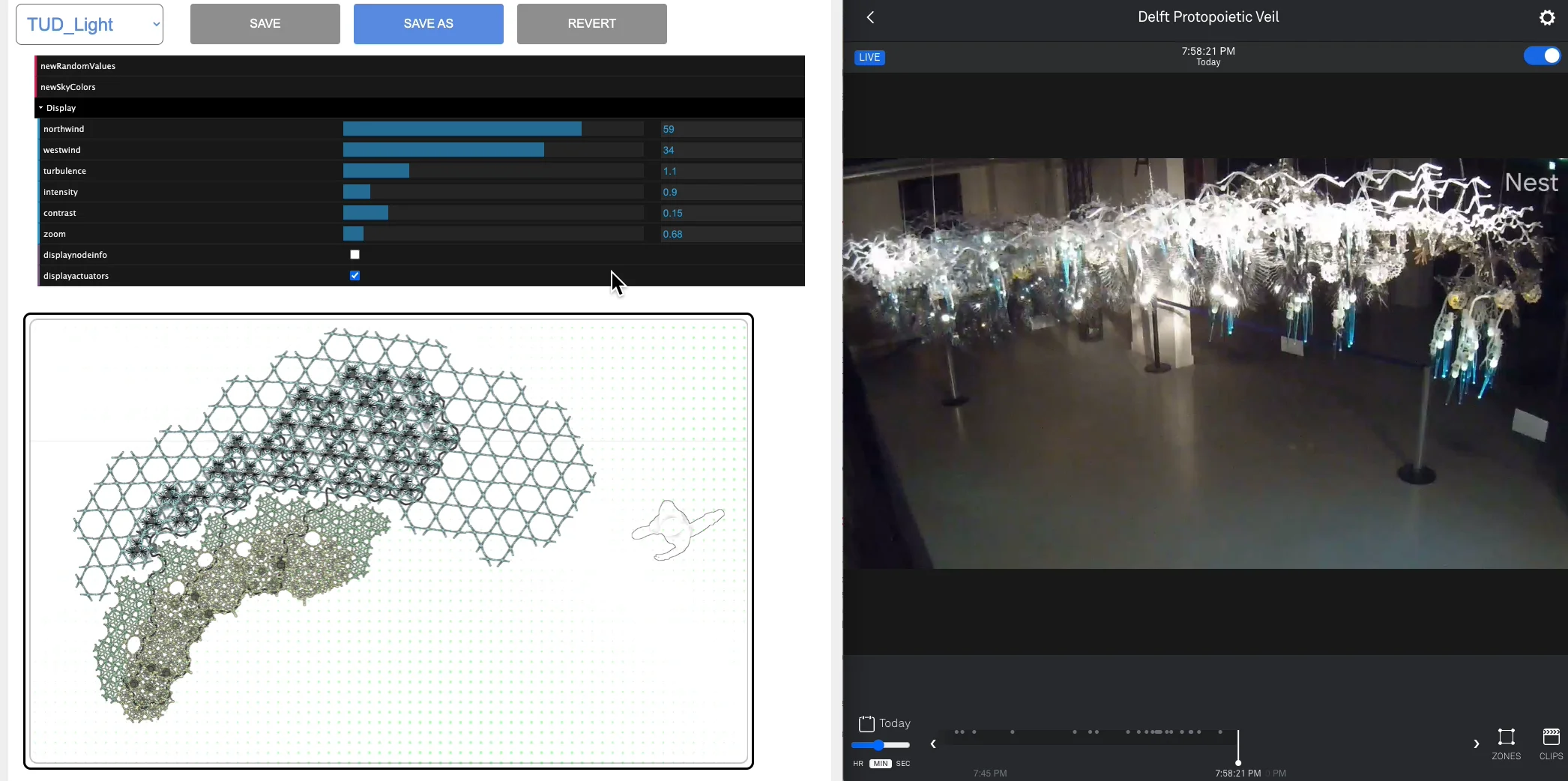1568x781 pixels.
Task: Focus the northwind value field showing 59
Action: (731, 129)
